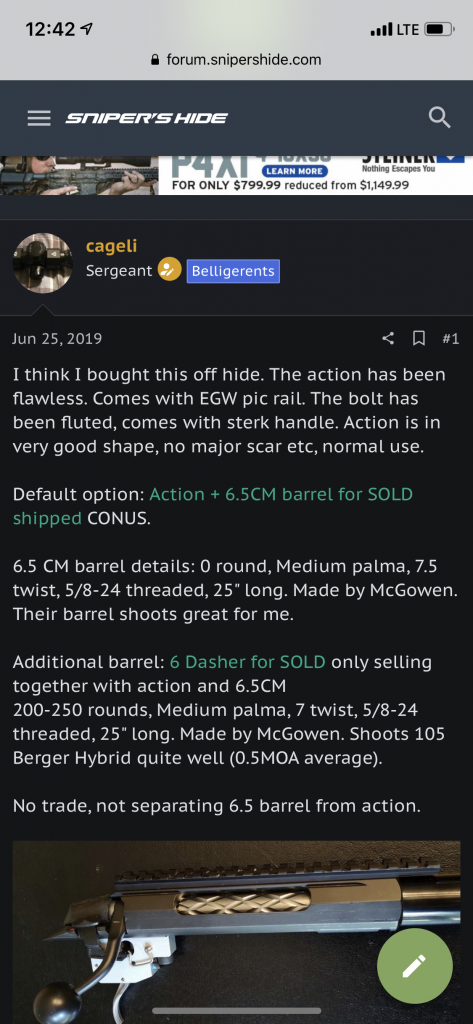Open cageli's user profile name
The width and height of the screenshot is (473, 1024).
112,246
